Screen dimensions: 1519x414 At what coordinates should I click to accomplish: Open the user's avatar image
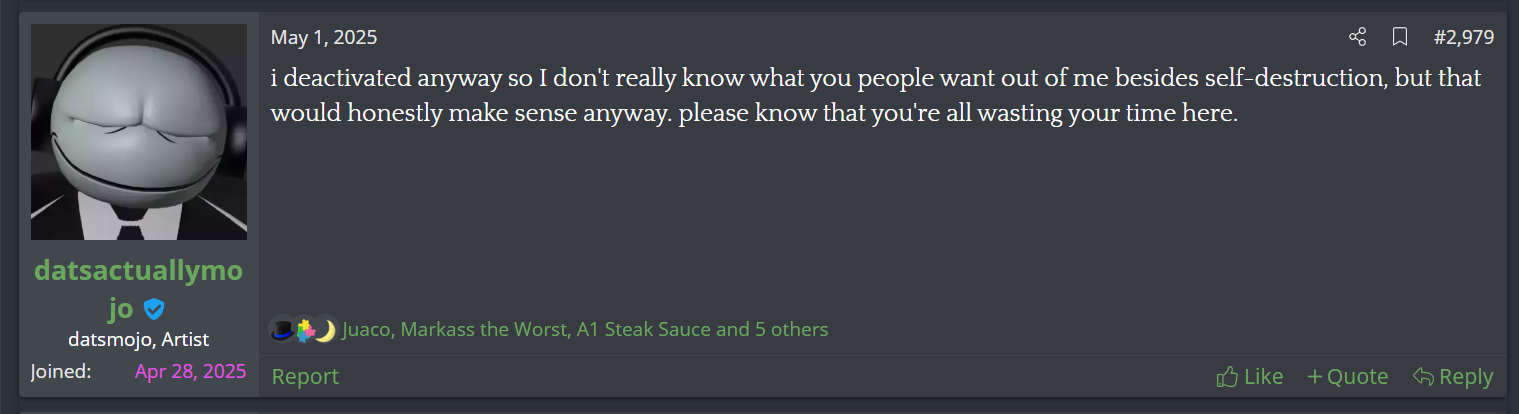139,132
